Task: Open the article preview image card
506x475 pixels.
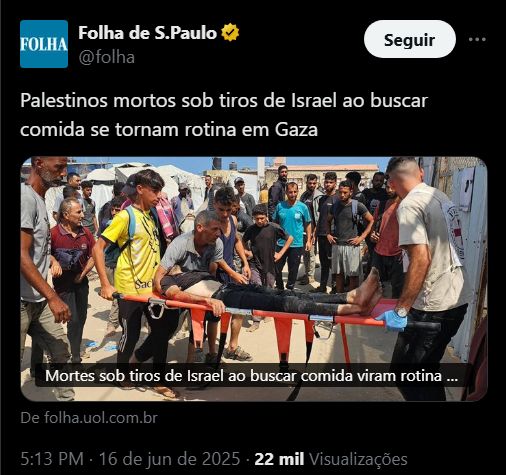Action: [254, 279]
